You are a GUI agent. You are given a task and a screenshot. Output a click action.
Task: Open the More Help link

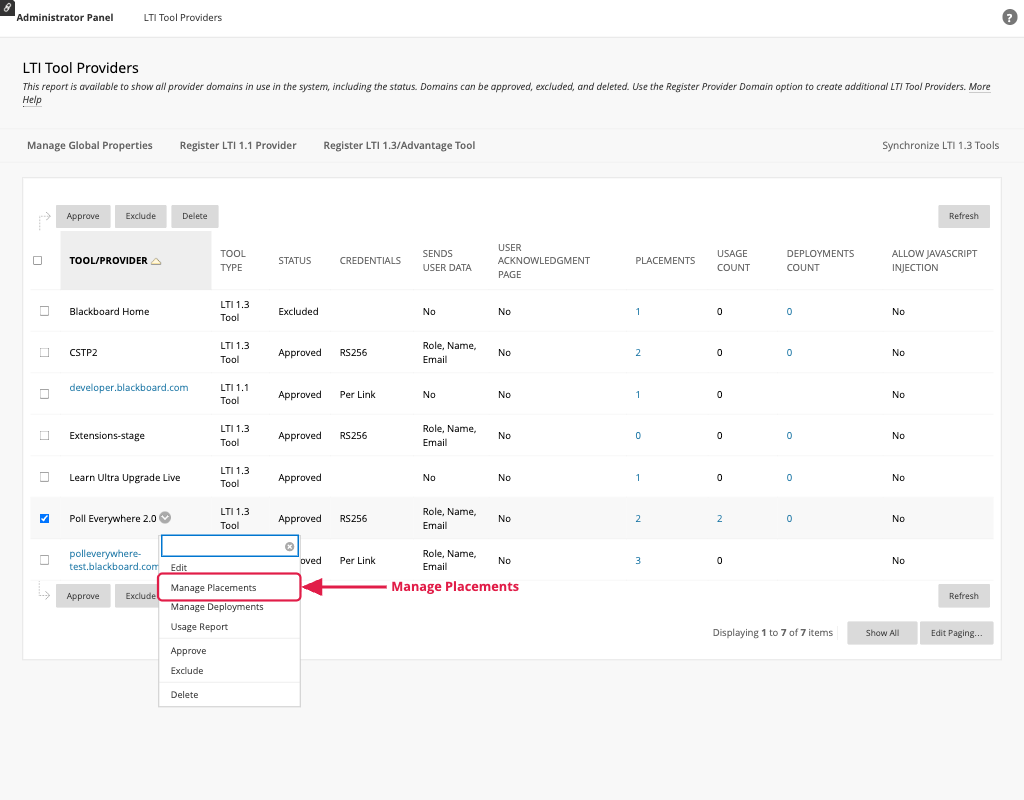tap(979, 87)
